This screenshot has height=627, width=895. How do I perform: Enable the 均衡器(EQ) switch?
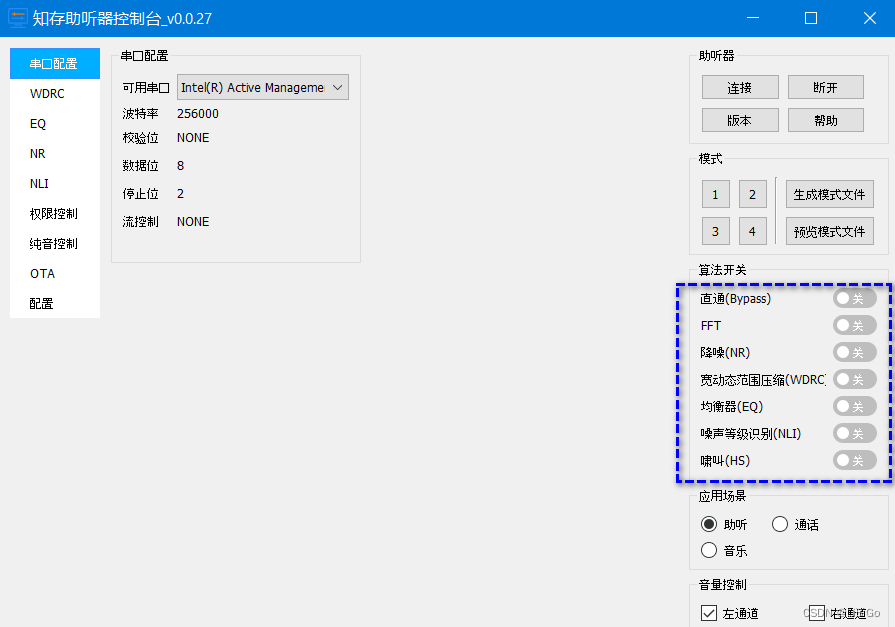(x=854, y=407)
